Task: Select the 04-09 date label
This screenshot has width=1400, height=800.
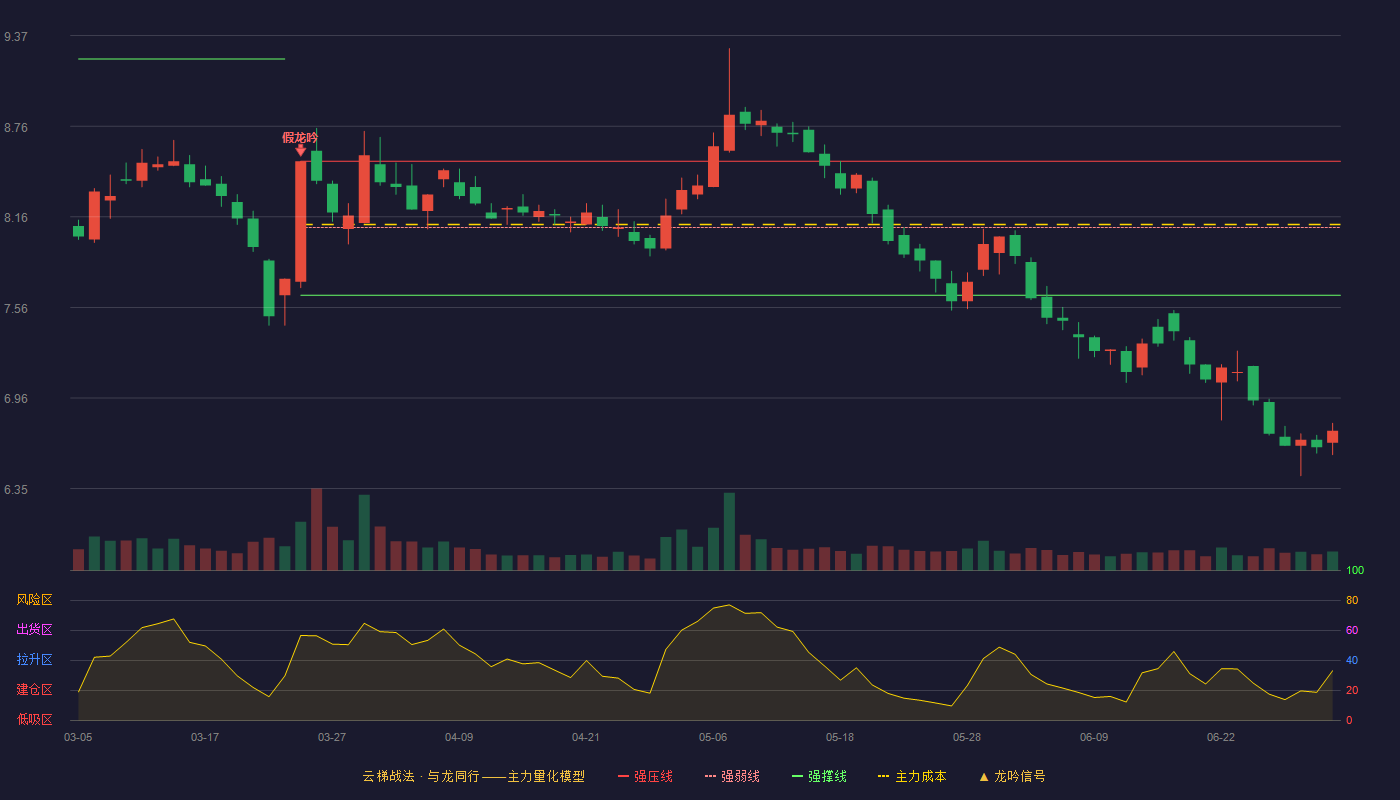Action: click(459, 738)
